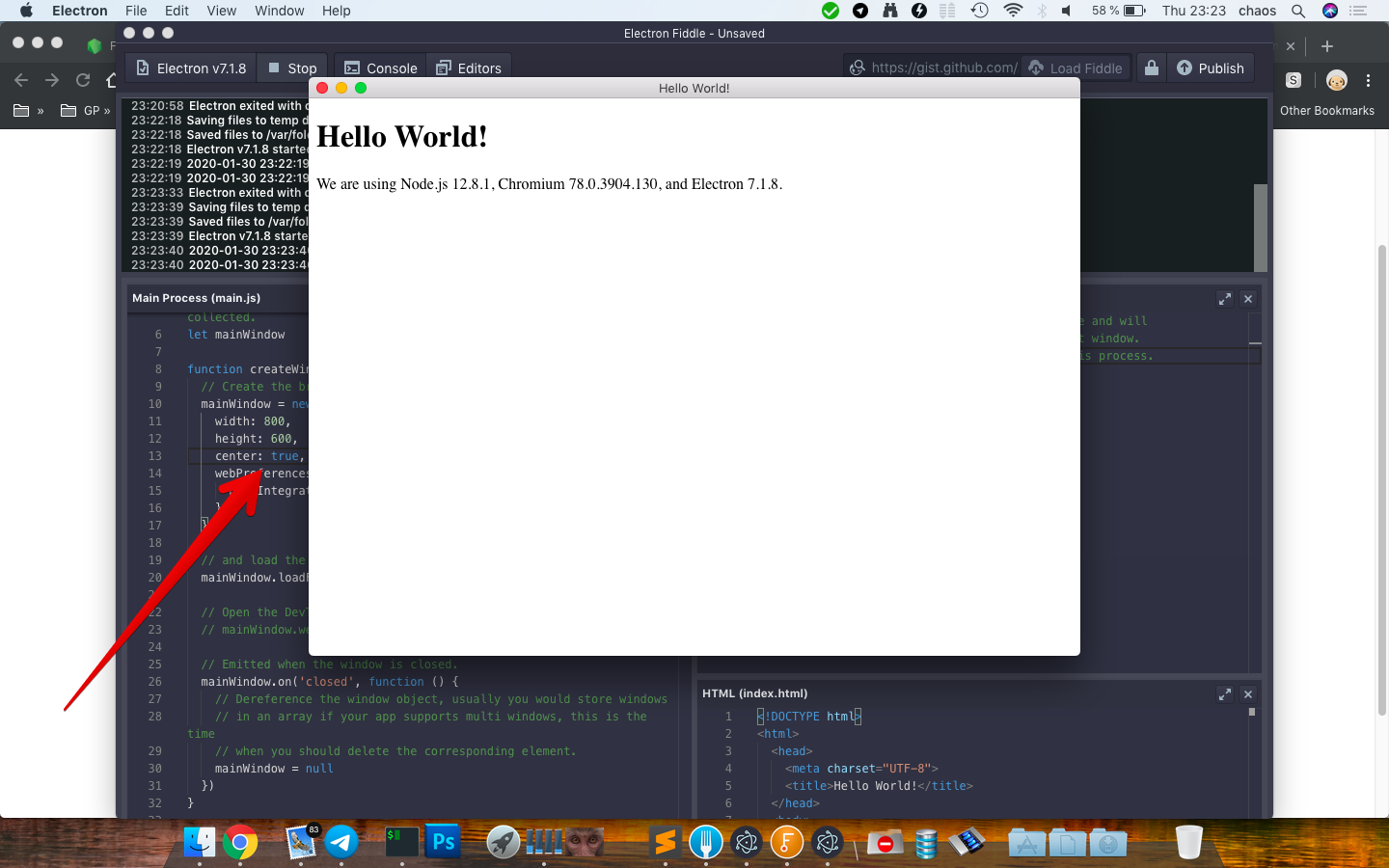This screenshot has width=1389, height=868.
Task: Open Sublime Text from the Dock
Action: tap(665, 841)
